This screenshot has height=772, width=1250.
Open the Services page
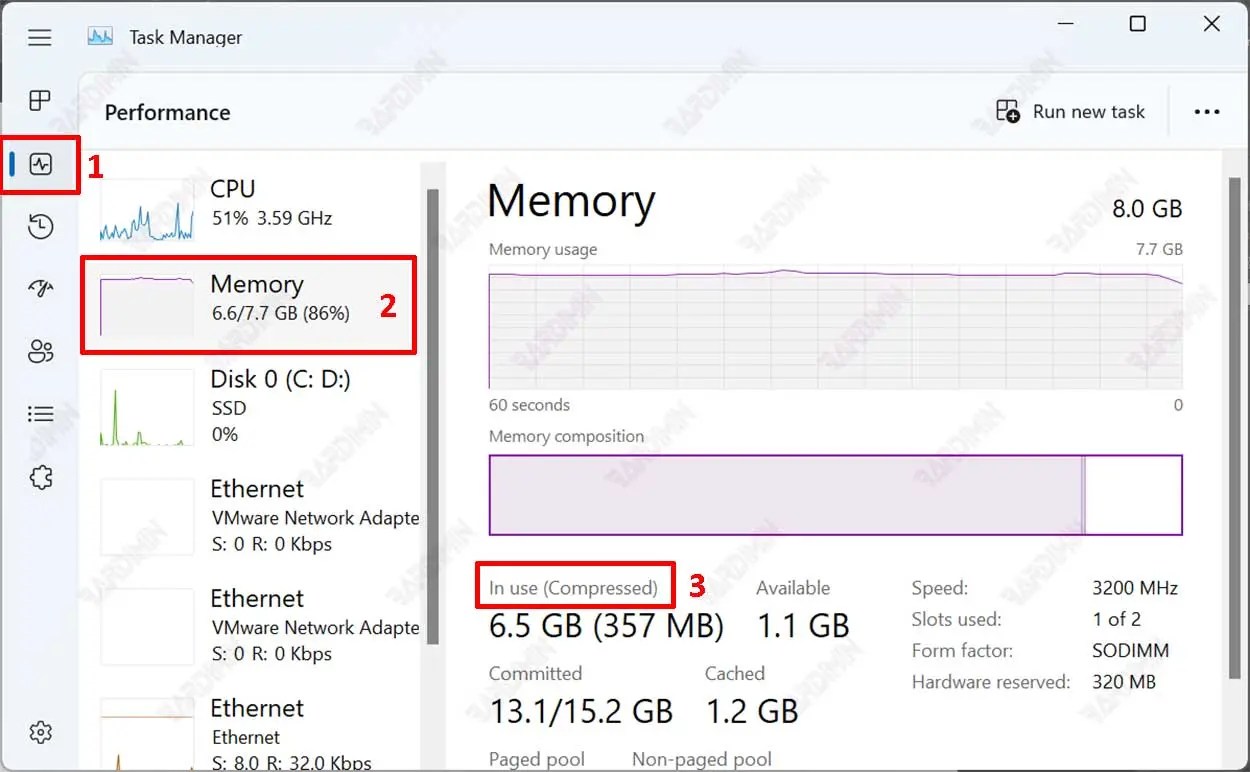click(x=40, y=477)
